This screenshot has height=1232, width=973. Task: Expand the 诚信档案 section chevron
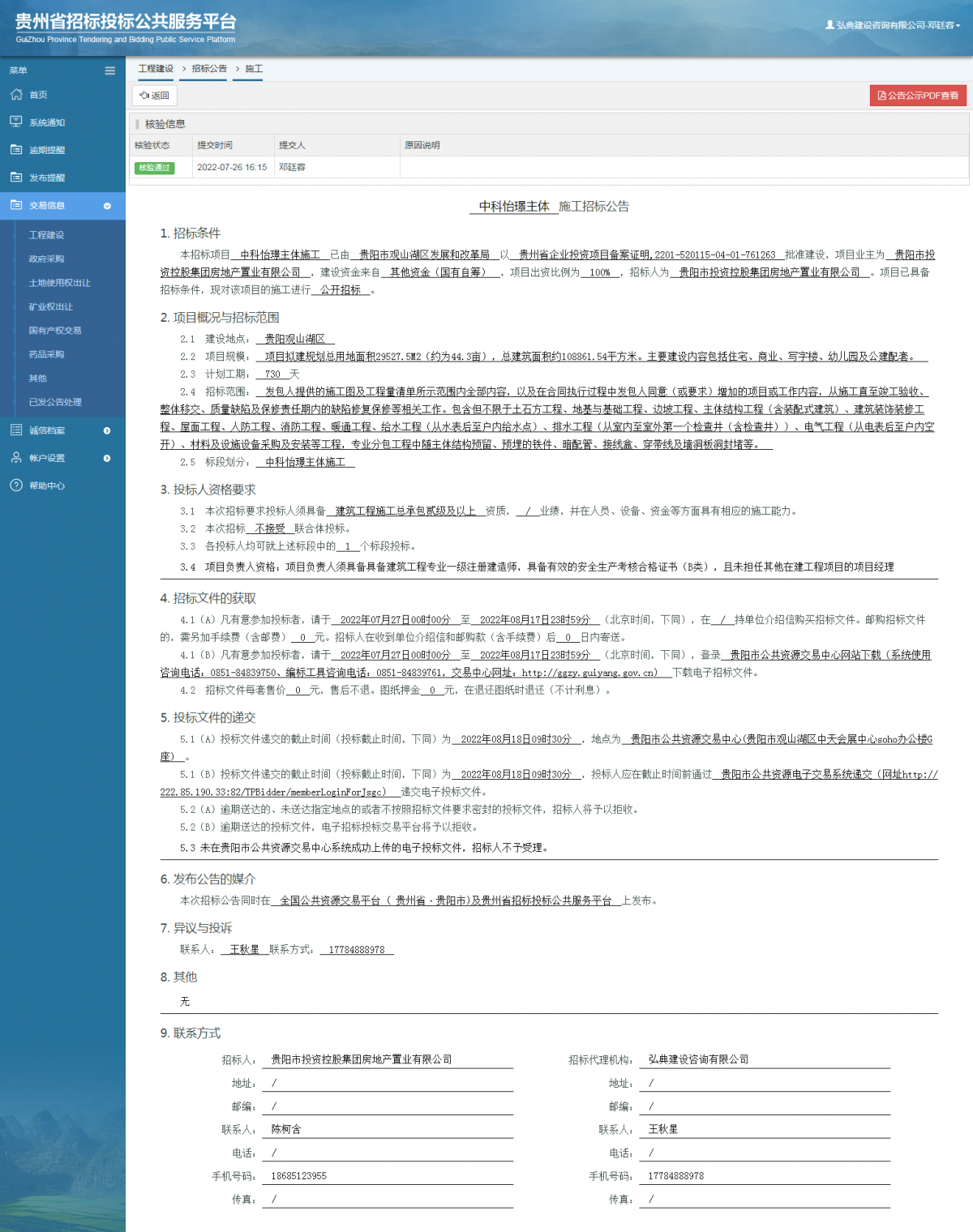pyautogui.click(x=105, y=431)
